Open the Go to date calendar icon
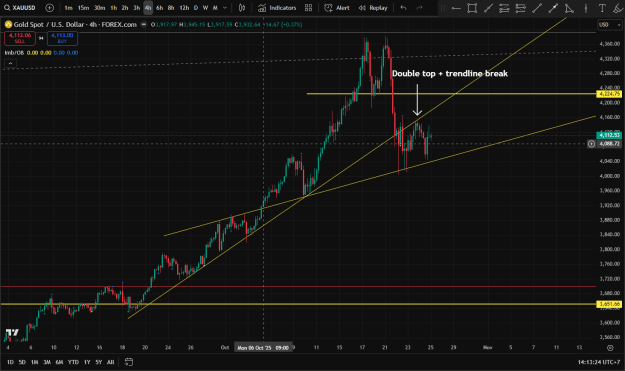Image resolution: width=625 pixels, height=371 pixels. (129, 362)
